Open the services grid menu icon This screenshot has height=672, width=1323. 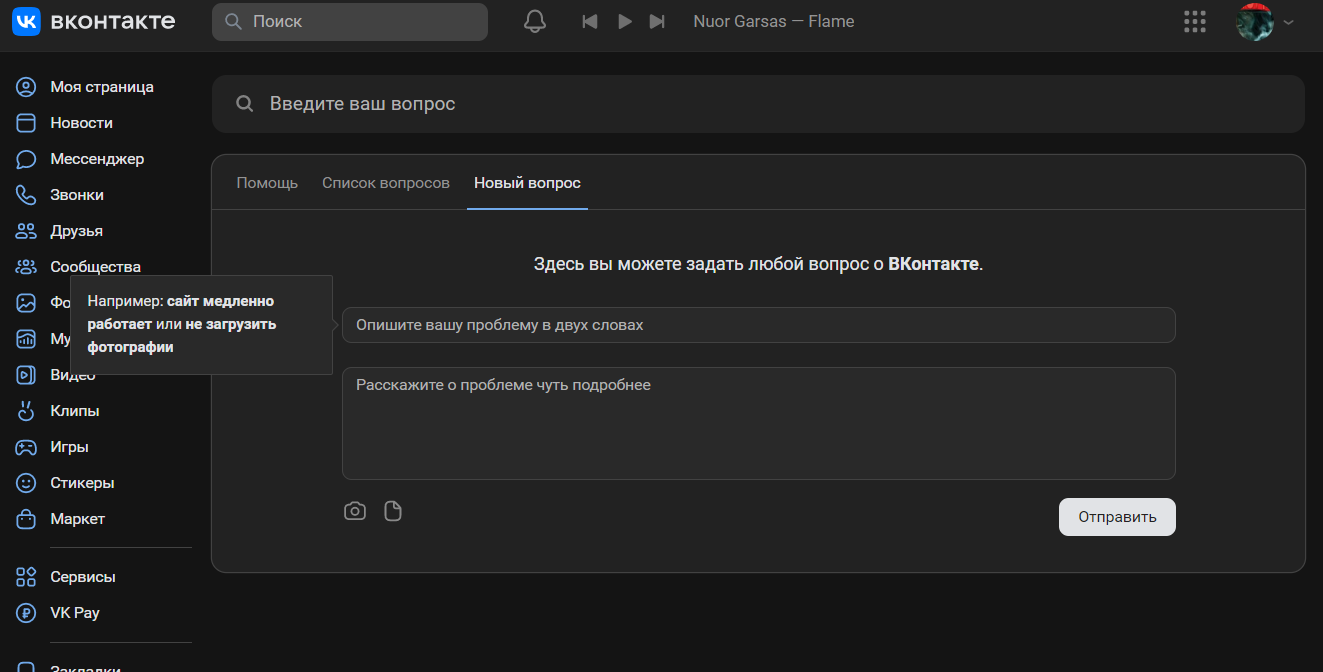pos(1194,21)
